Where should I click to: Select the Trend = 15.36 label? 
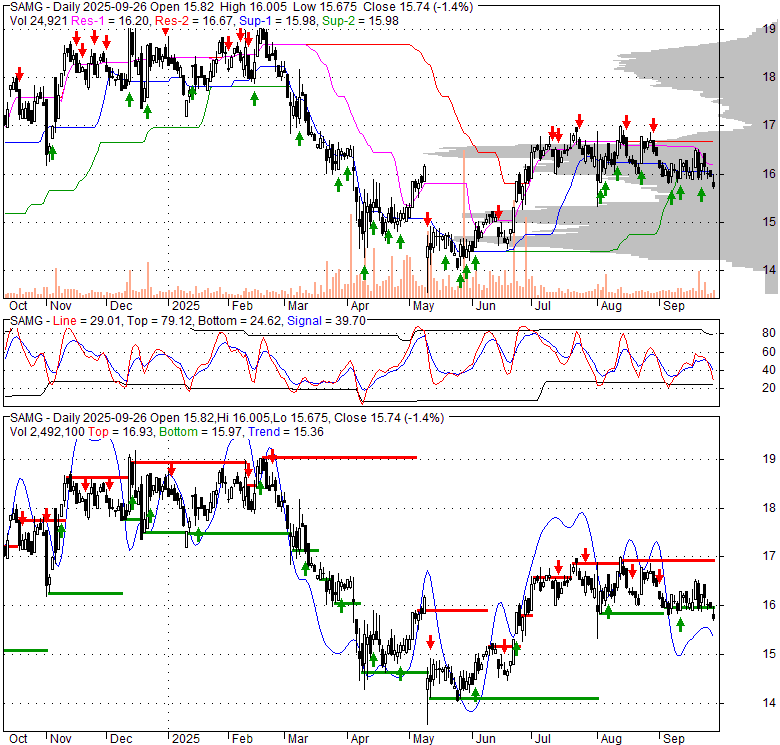pyautogui.click(x=286, y=432)
